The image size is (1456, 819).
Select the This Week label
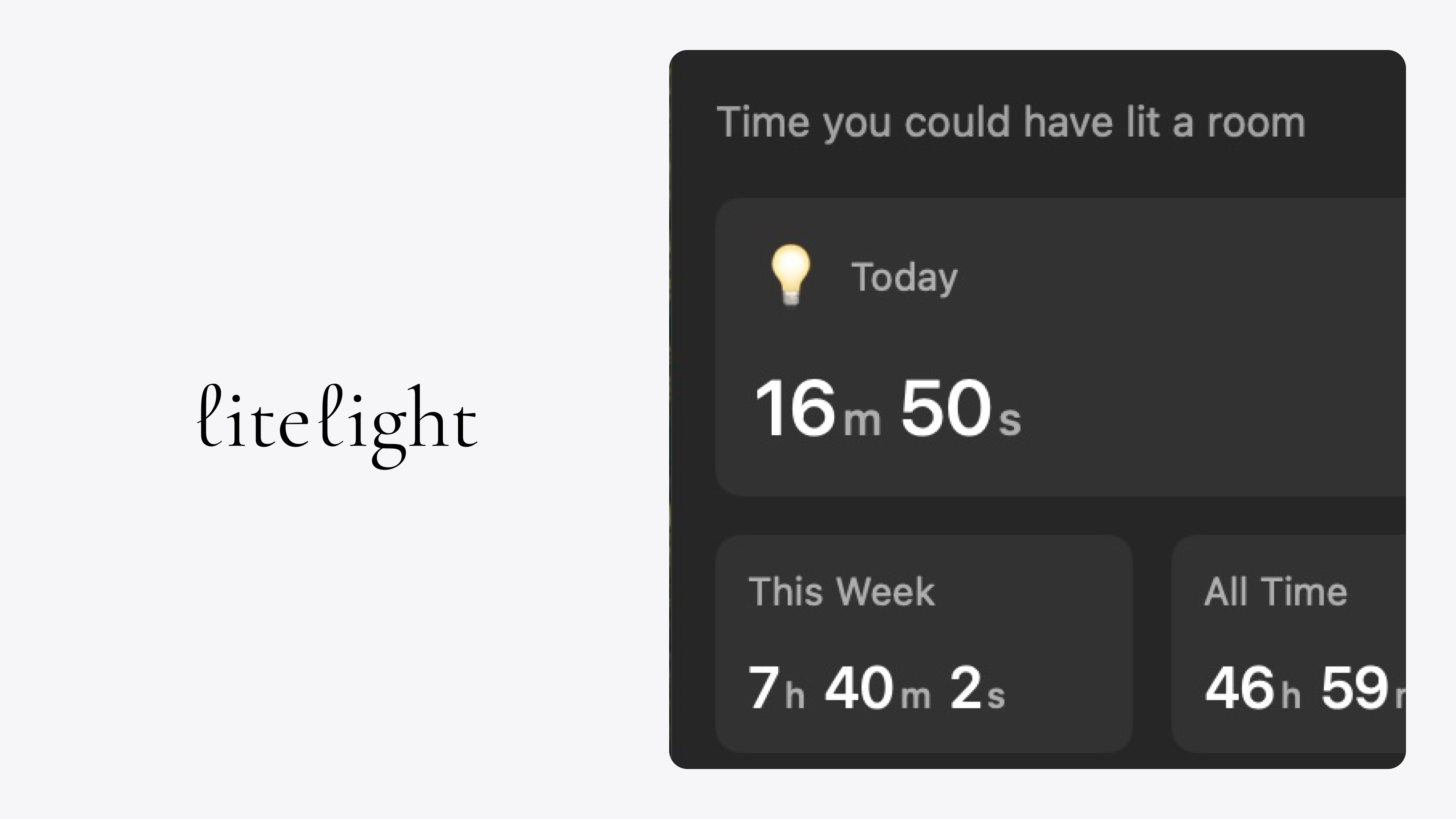pos(842,592)
